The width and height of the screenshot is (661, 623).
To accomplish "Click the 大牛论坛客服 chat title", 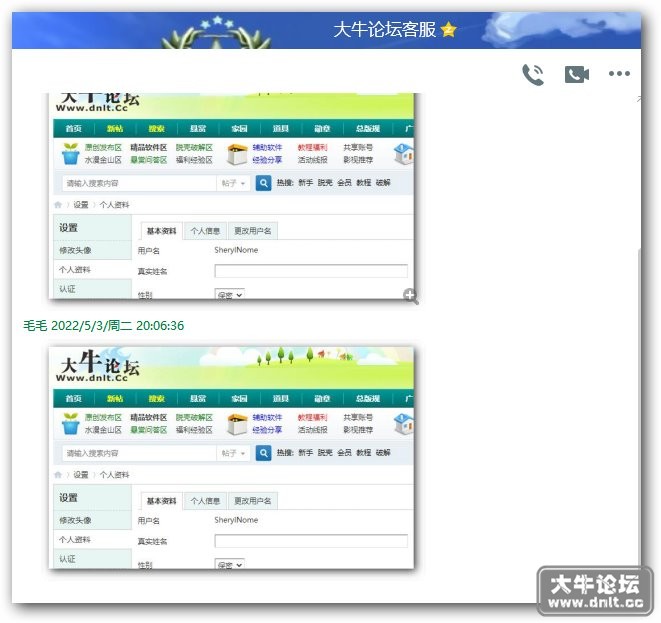I will pos(384,30).
